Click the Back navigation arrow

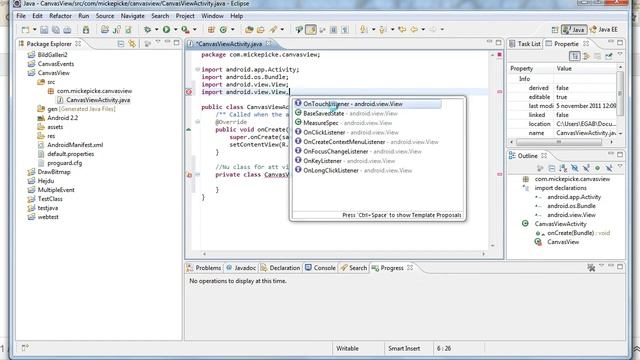coord(414,29)
